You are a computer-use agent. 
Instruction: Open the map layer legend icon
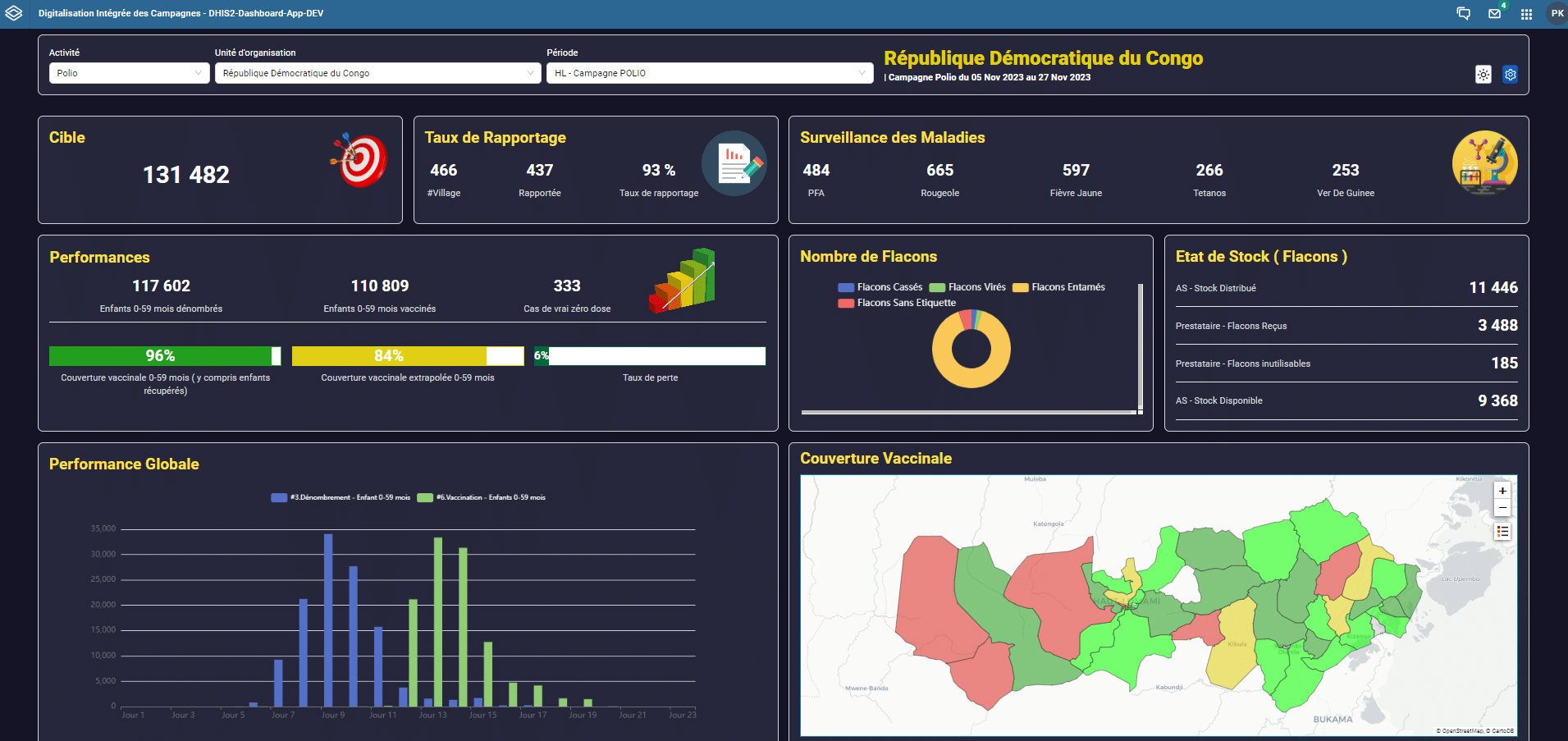tap(1502, 531)
